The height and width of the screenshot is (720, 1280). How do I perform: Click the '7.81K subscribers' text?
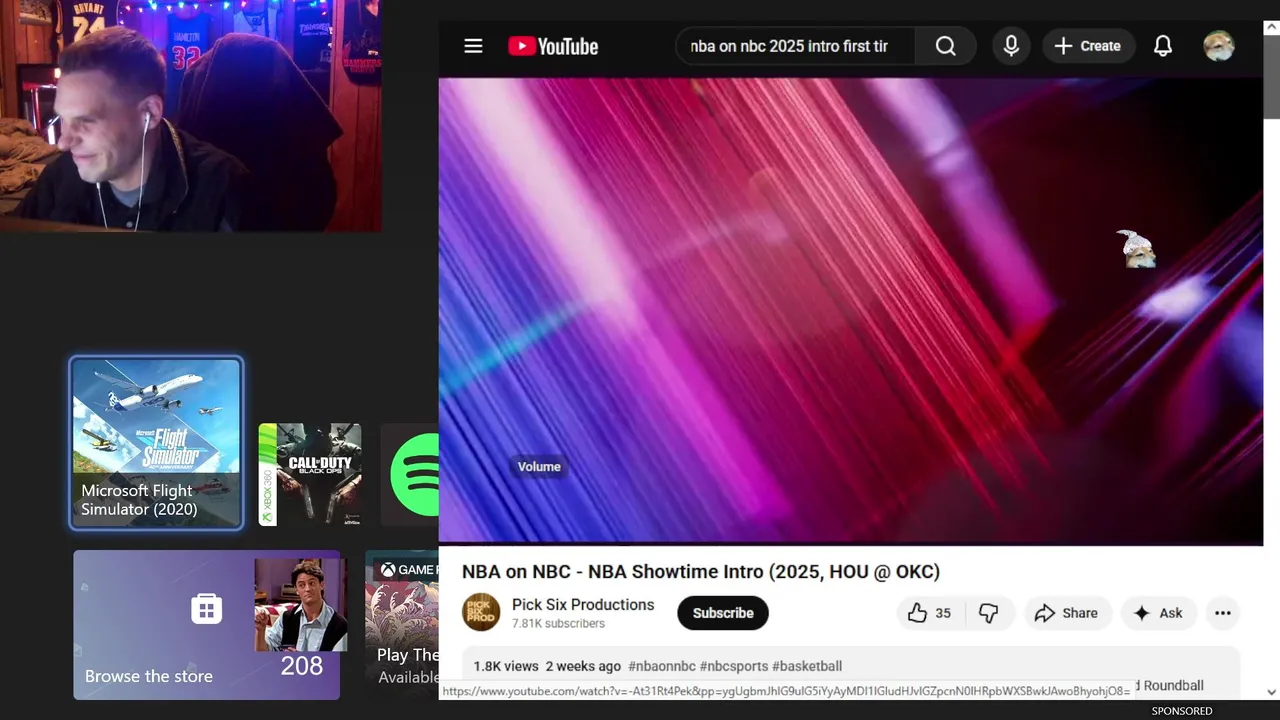[558, 623]
